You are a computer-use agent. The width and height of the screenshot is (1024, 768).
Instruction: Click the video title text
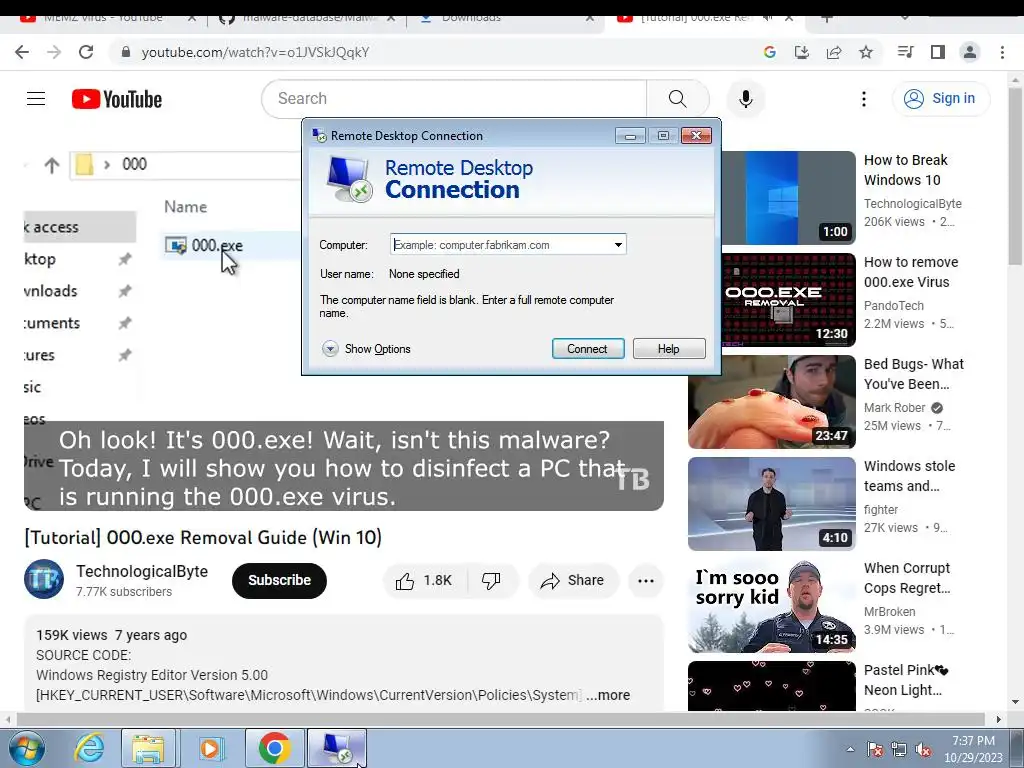203,537
